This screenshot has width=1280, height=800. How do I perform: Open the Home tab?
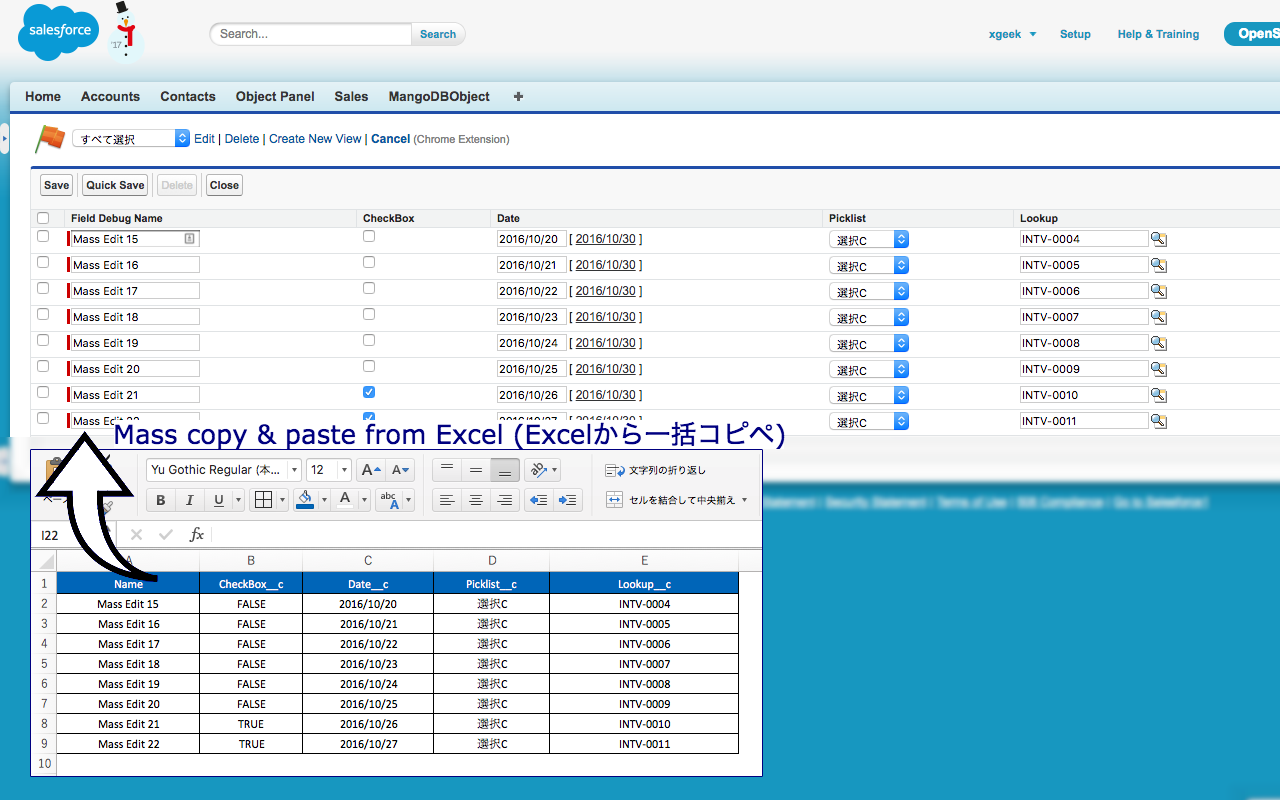tap(43, 97)
